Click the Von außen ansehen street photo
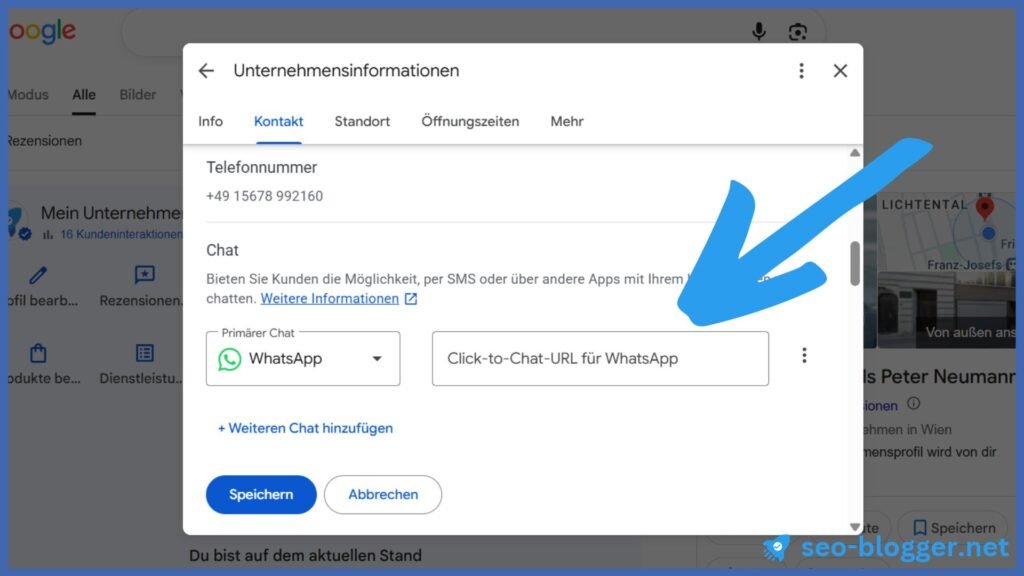The width and height of the screenshot is (1024, 576). [x=946, y=311]
